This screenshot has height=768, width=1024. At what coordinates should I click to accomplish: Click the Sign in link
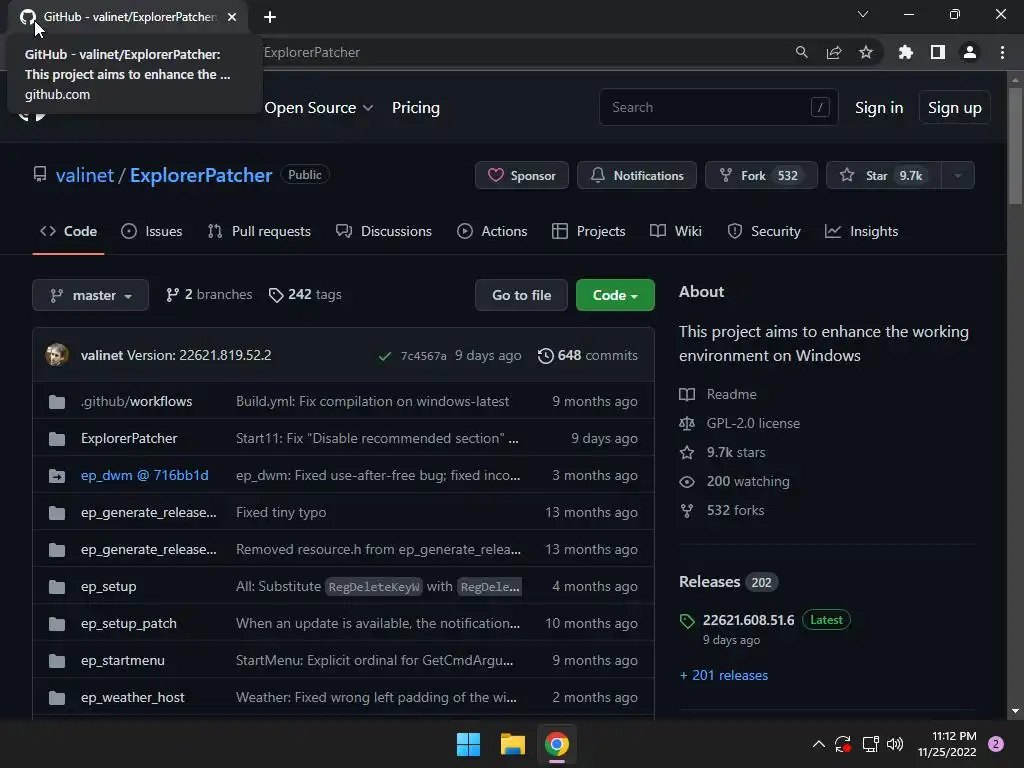[x=879, y=108]
